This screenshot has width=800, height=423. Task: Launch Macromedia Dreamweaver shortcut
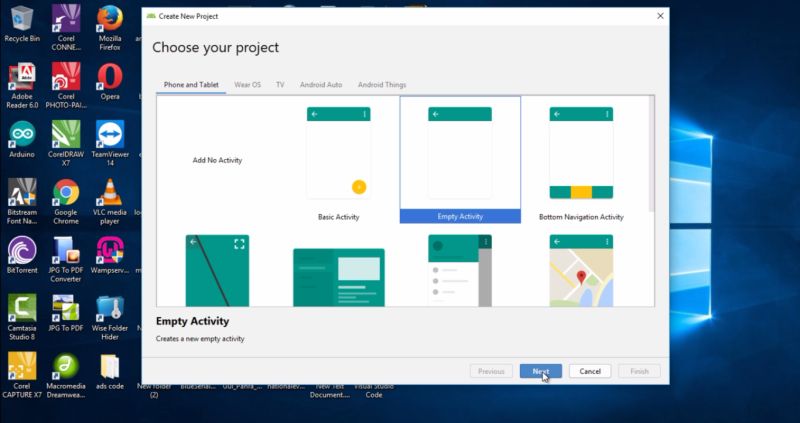66,375
